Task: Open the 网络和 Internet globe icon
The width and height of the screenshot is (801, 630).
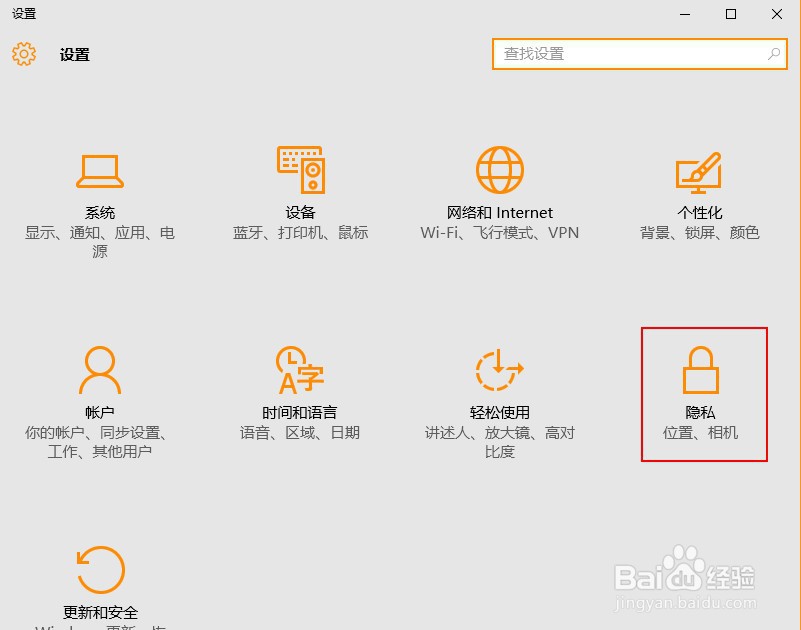Action: click(500, 170)
